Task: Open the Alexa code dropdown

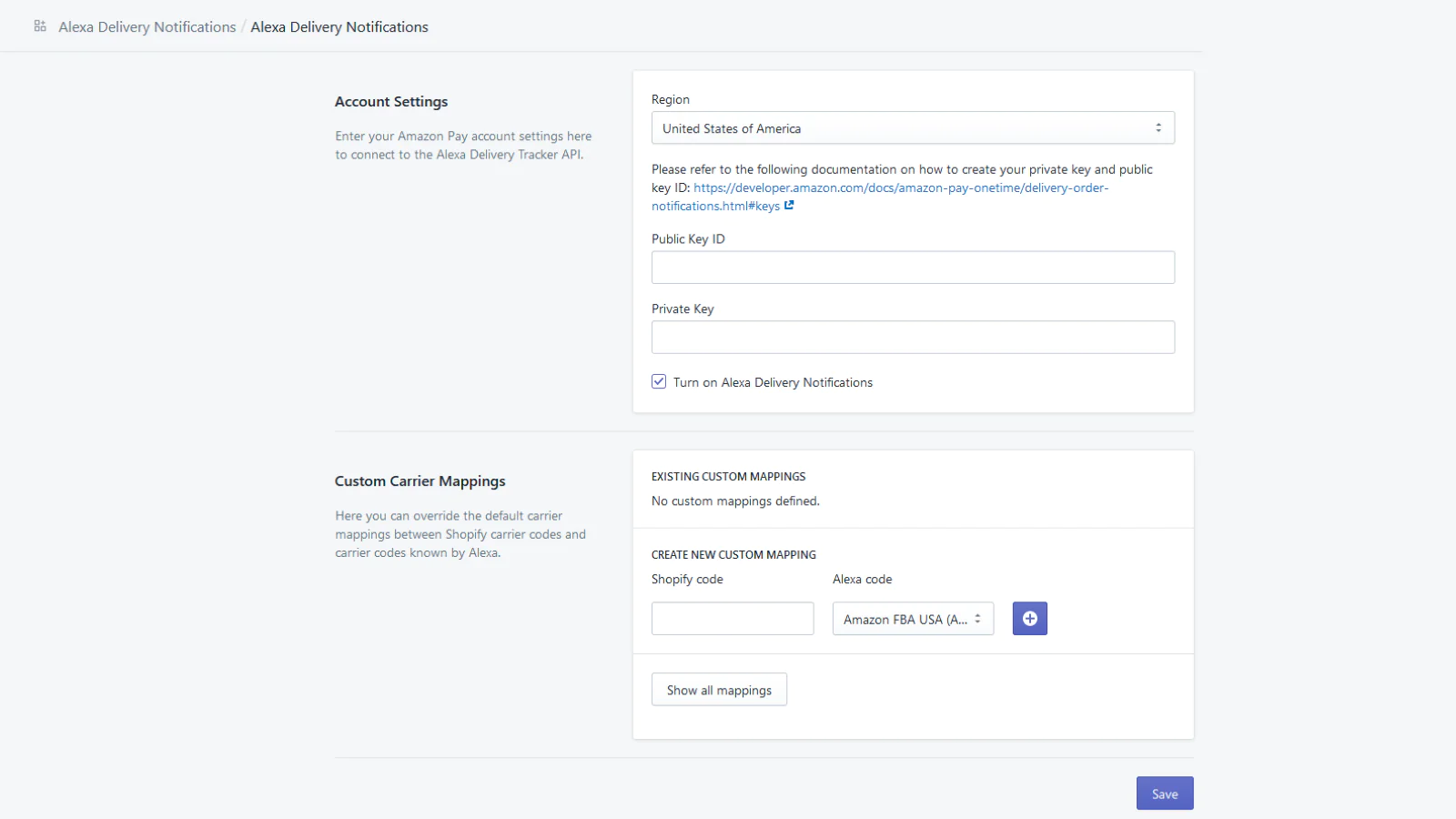Action: [913, 619]
